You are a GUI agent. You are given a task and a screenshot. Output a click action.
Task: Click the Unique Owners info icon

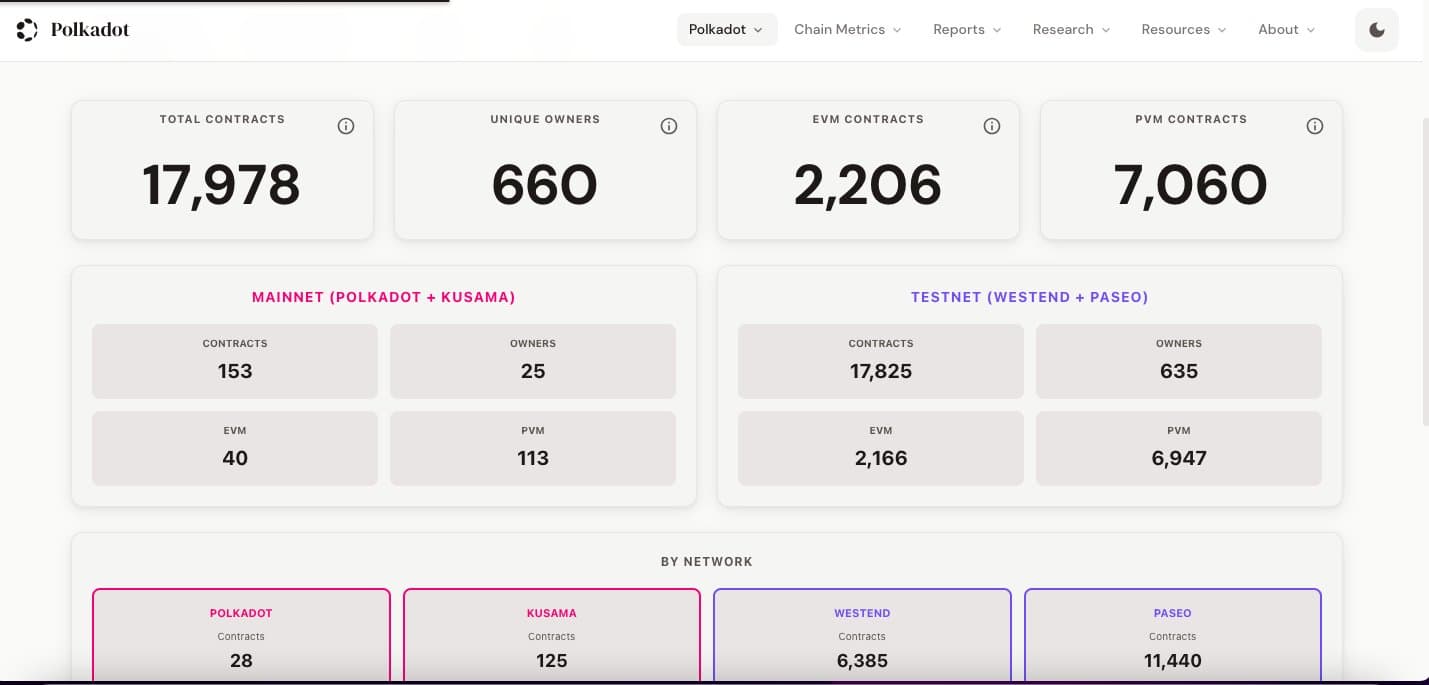(x=668, y=126)
